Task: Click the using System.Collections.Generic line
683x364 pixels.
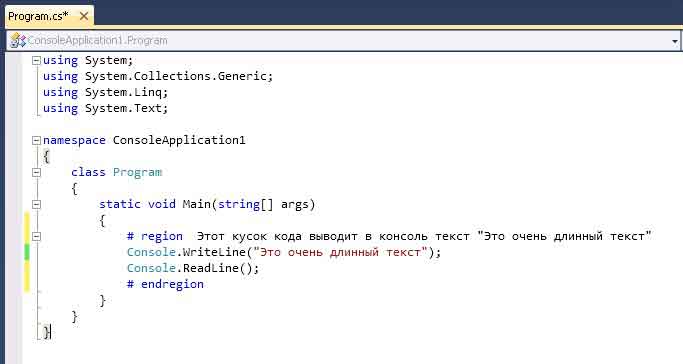Action: (x=158, y=76)
